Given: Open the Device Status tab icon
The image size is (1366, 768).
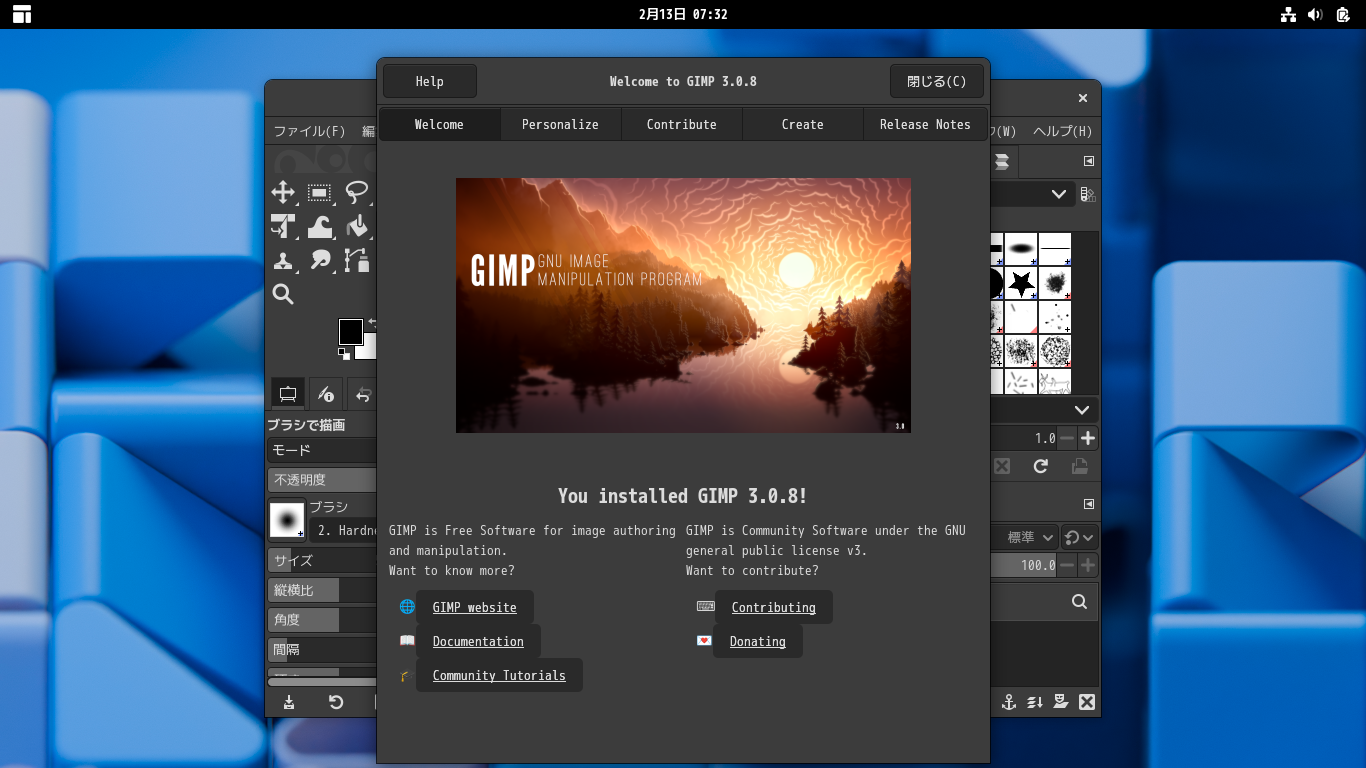Looking at the screenshot, I should pyautogui.click(x=324, y=394).
